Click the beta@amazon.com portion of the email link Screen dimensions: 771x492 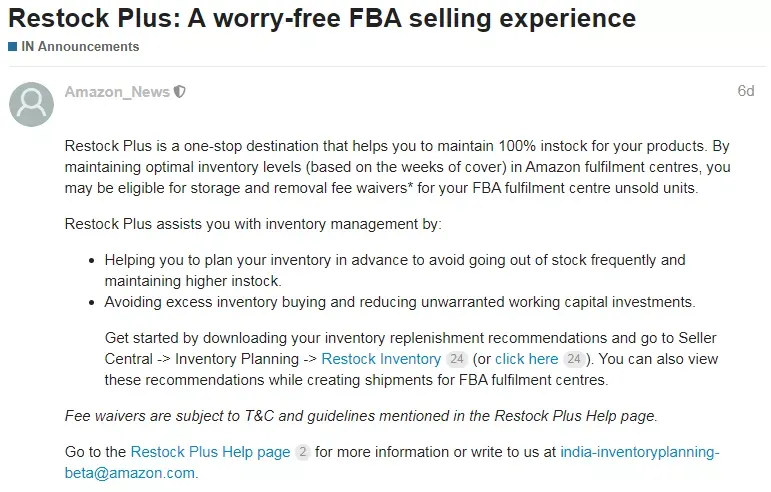[130, 473]
